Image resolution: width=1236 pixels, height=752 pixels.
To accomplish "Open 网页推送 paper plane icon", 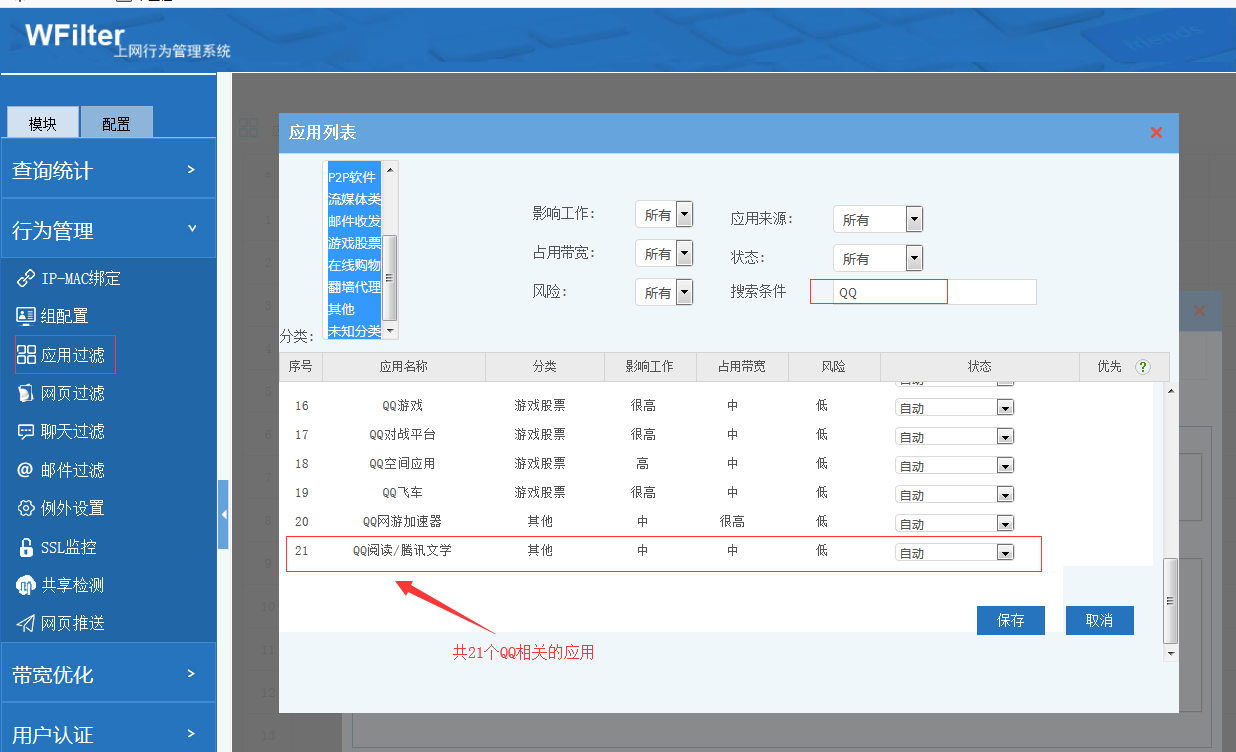I will tap(26, 623).
